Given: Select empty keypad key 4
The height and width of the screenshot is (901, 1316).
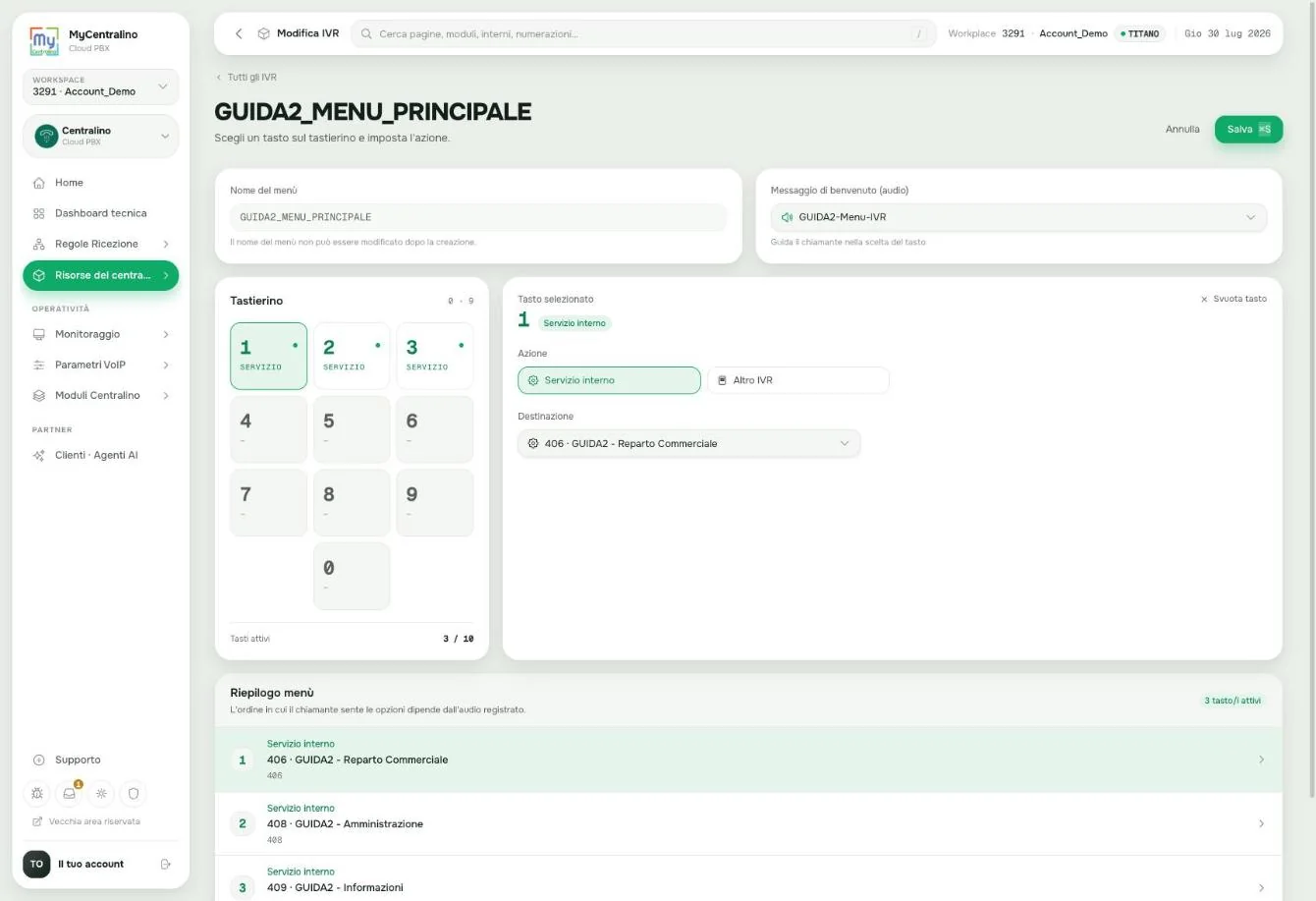Looking at the screenshot, I should click(x=268, y=429).
